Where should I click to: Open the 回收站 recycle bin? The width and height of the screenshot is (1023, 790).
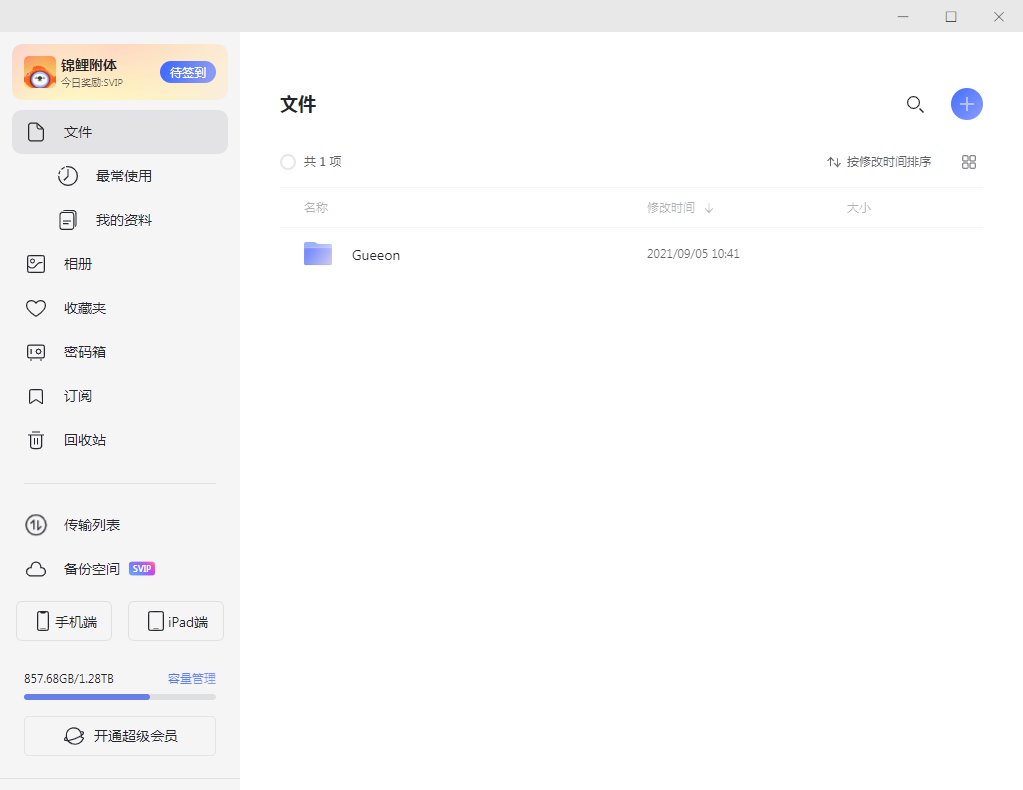[84, 440]
